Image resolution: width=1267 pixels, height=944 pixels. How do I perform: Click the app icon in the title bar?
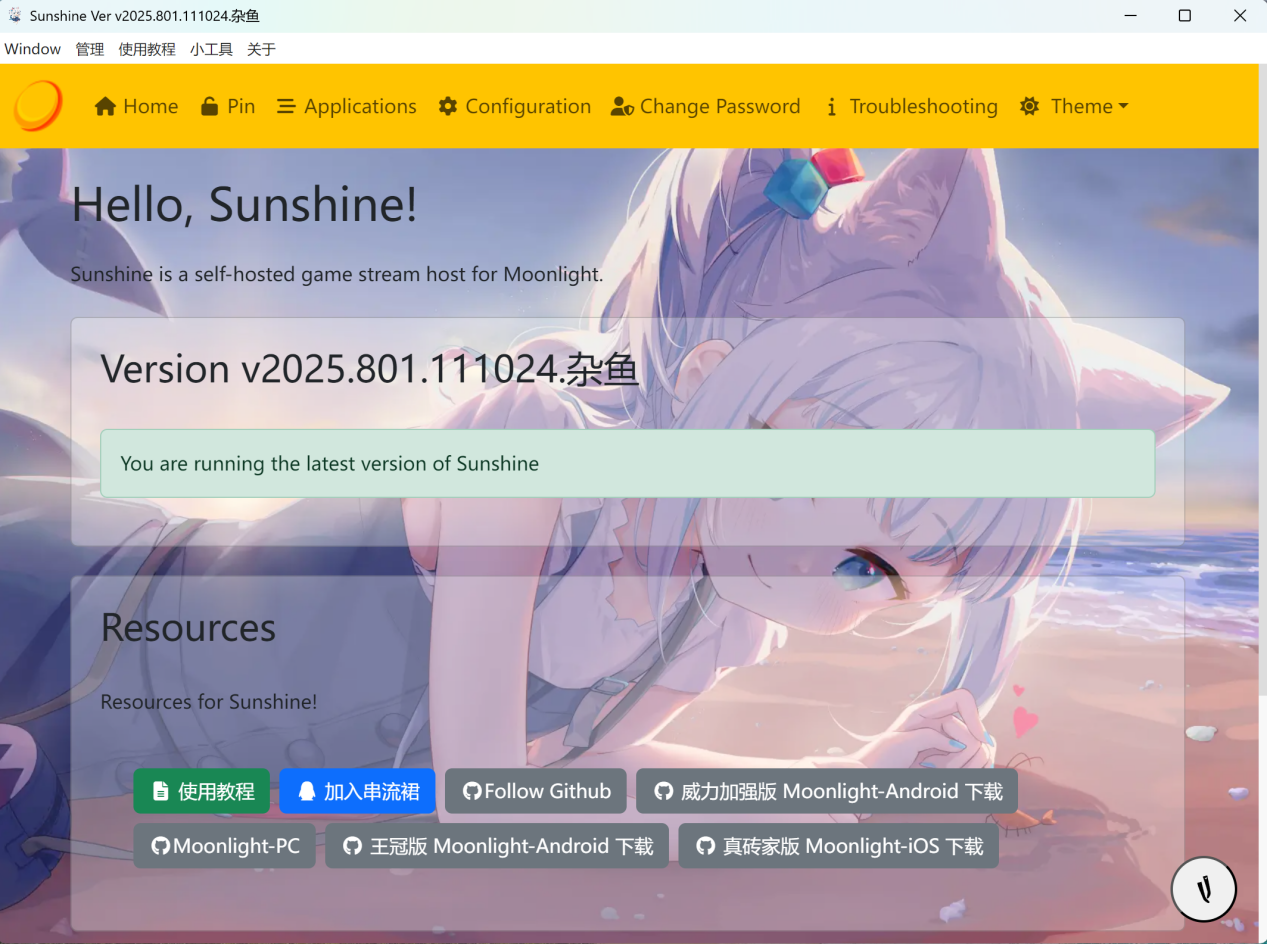[x=15, y=15]
